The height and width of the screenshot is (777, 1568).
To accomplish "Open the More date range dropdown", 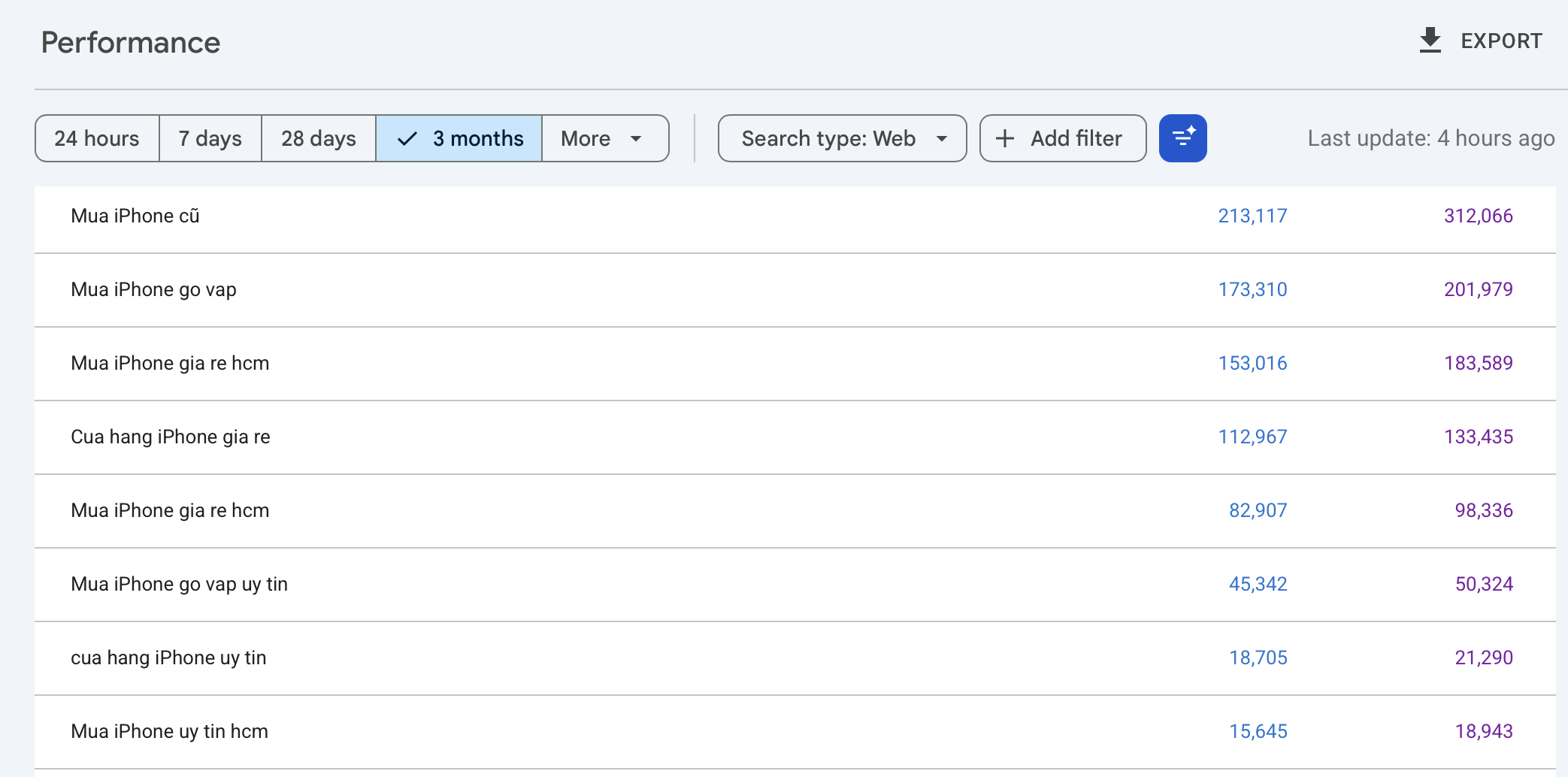I will 605,138.
